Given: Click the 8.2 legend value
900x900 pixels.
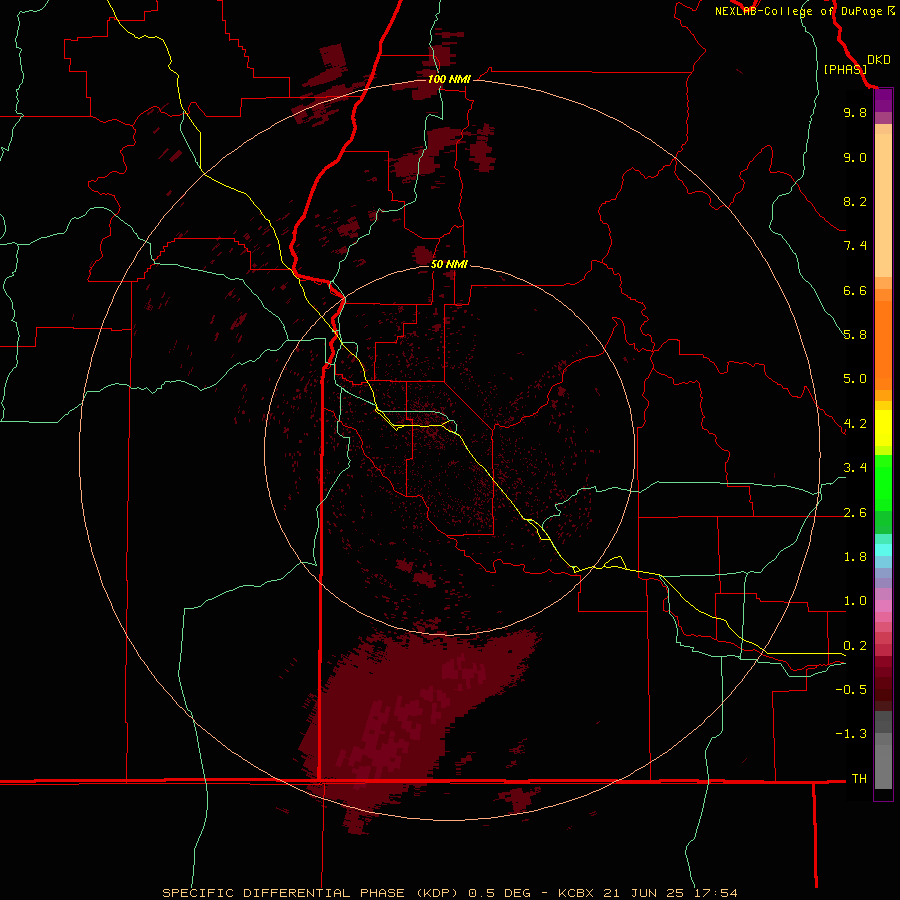Looking at the screenshot, I should pos(855,201).
